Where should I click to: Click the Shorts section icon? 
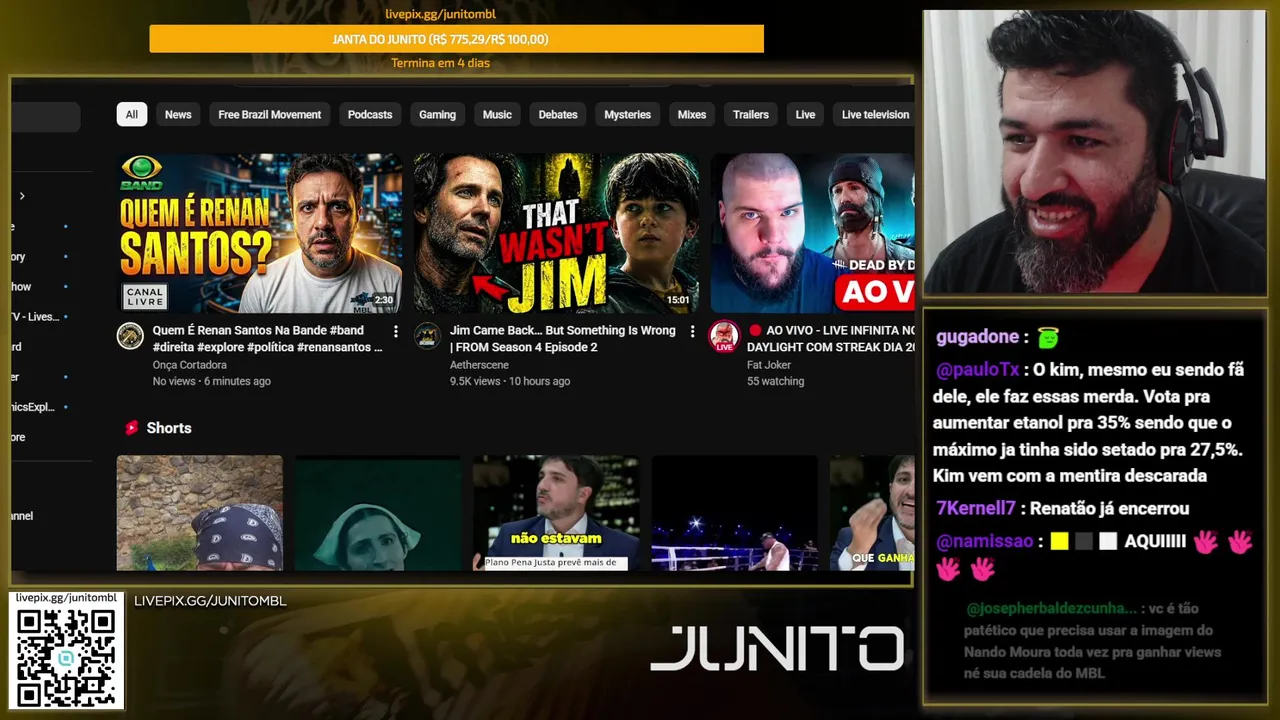[131, 428]
